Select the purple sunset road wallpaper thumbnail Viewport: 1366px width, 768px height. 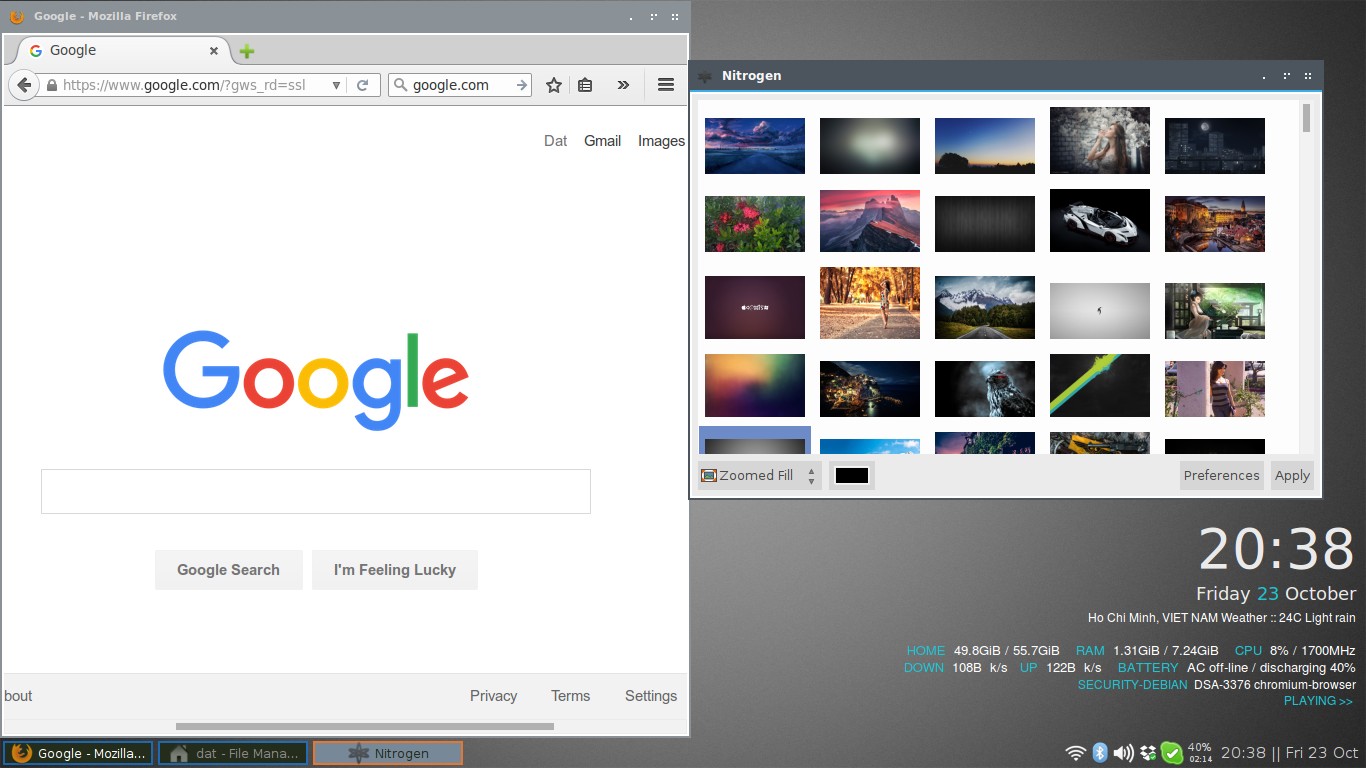755,146
